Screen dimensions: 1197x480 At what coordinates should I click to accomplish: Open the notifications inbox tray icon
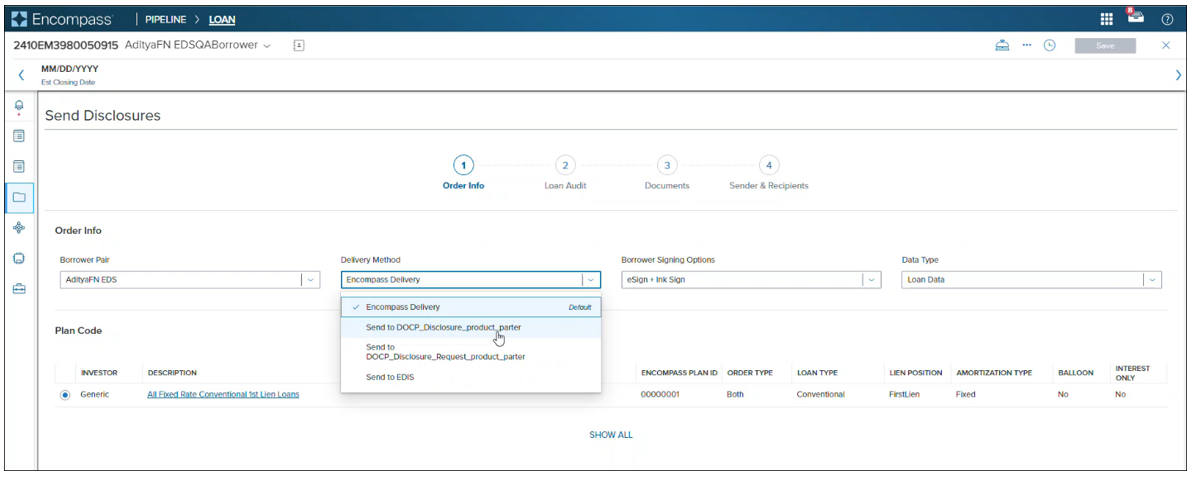point(1136,18)
